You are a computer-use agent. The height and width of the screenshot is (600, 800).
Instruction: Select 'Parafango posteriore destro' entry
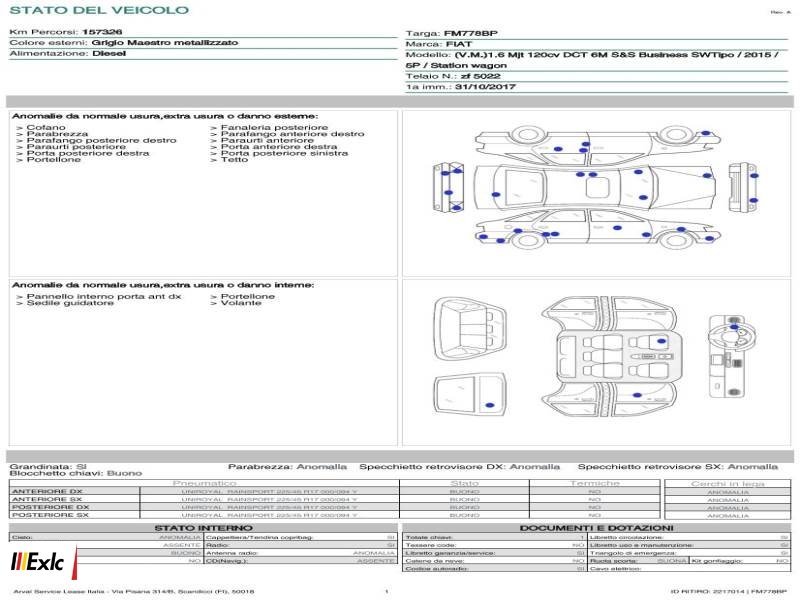pos(102,140)
